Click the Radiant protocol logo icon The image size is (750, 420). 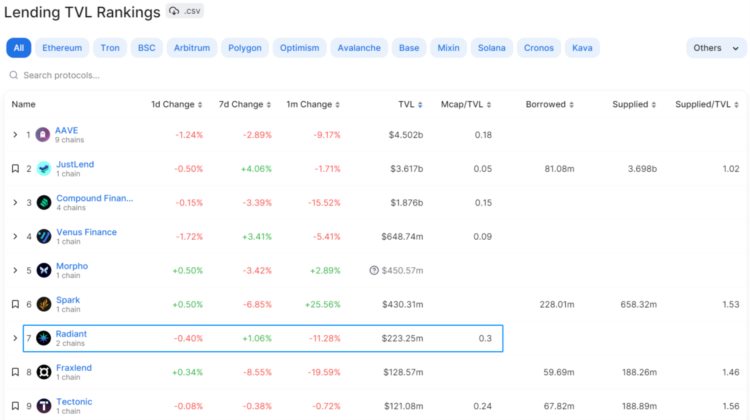[43, 338]
